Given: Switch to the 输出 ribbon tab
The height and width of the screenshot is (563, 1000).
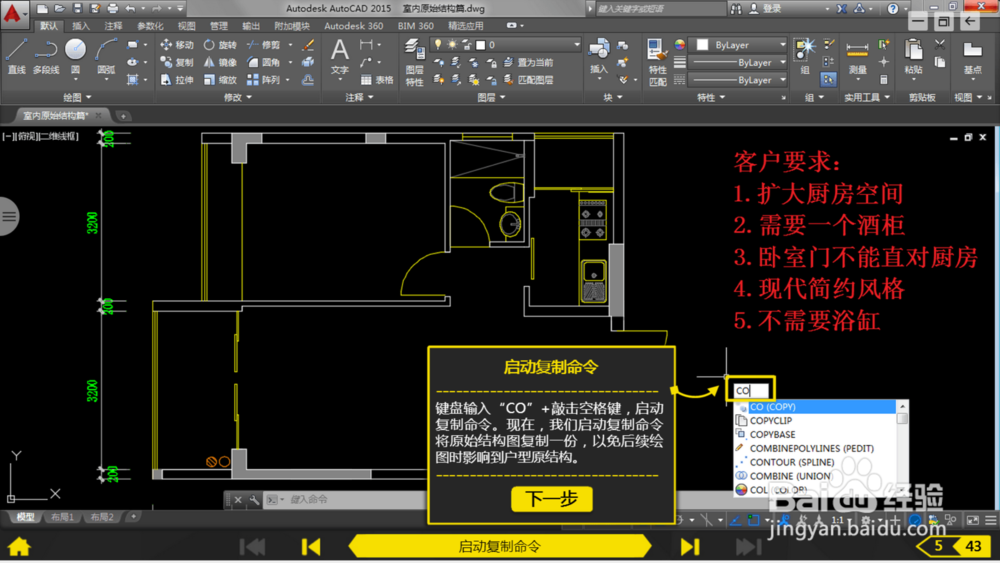Looking at the screenshot, I should click(251, 26).
